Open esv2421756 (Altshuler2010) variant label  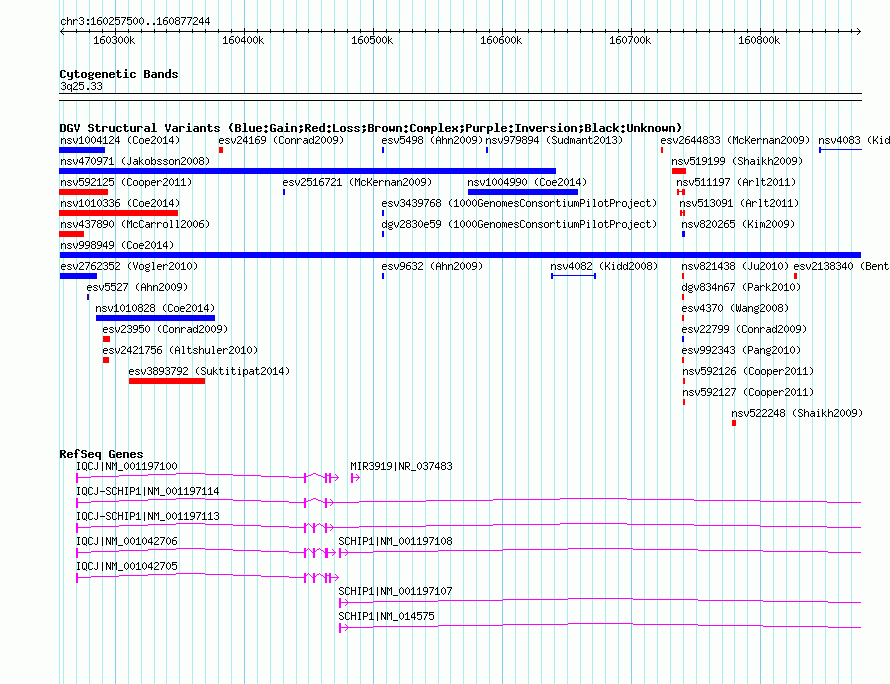180,350
